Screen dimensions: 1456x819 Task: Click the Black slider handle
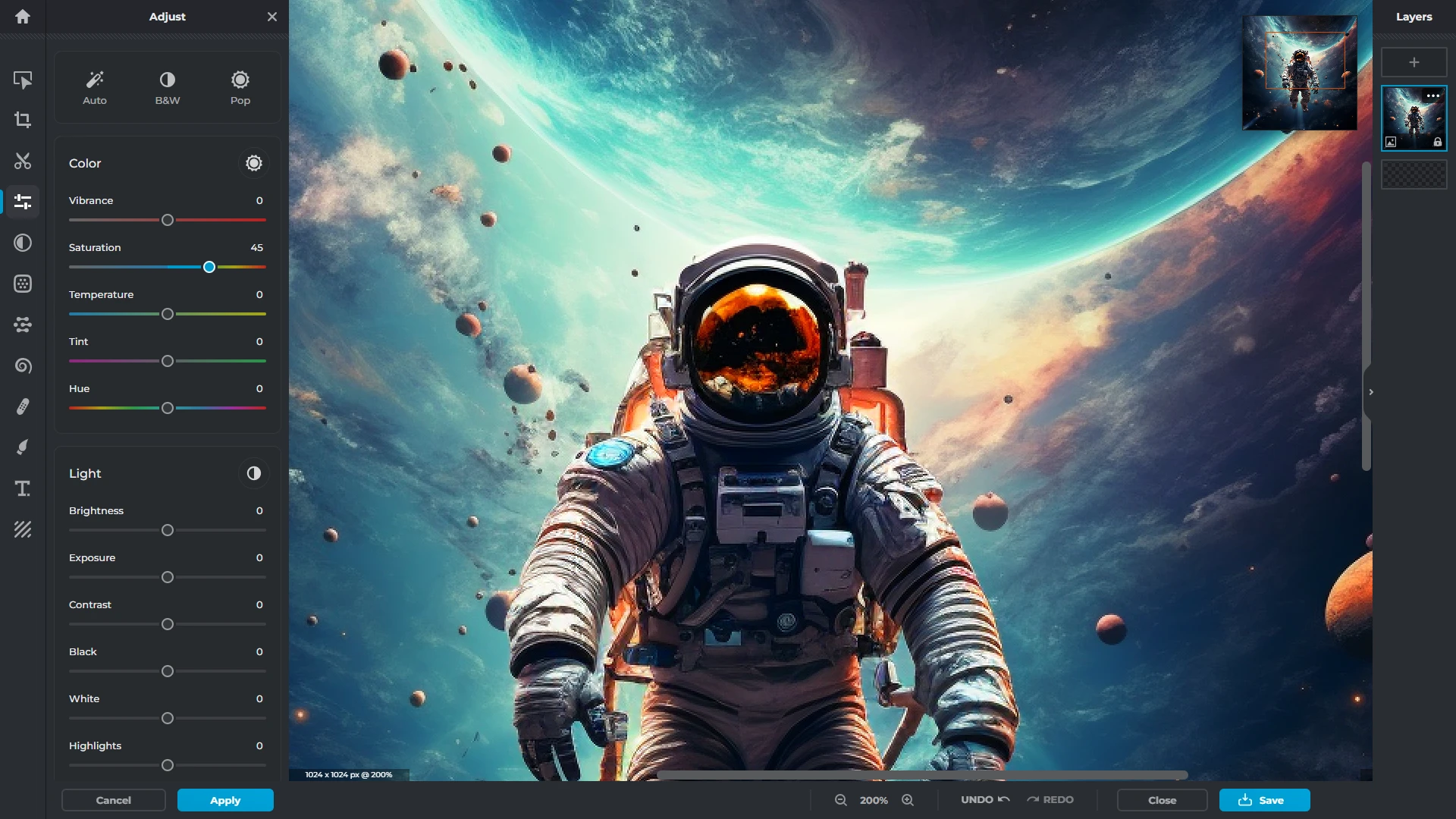pos(168,671)
